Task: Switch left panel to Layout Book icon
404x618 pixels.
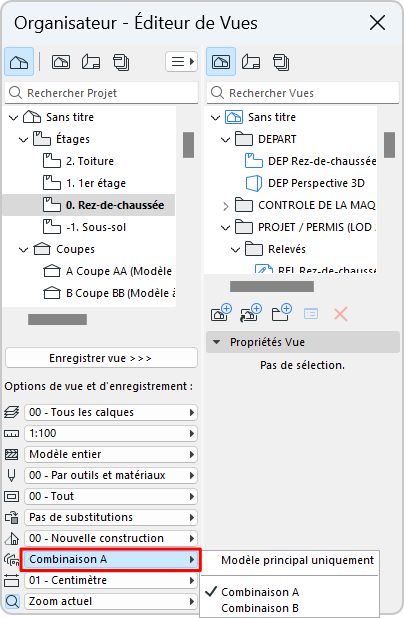Action: coord(91,62)
